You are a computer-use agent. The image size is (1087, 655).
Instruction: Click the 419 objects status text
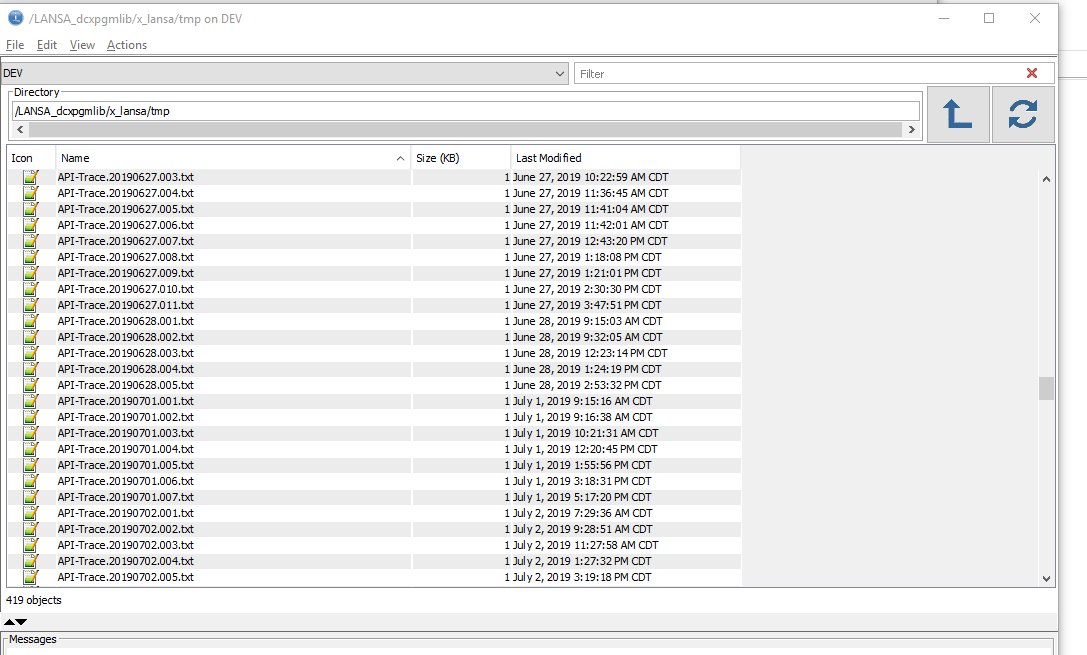click(x=34, y=600)
